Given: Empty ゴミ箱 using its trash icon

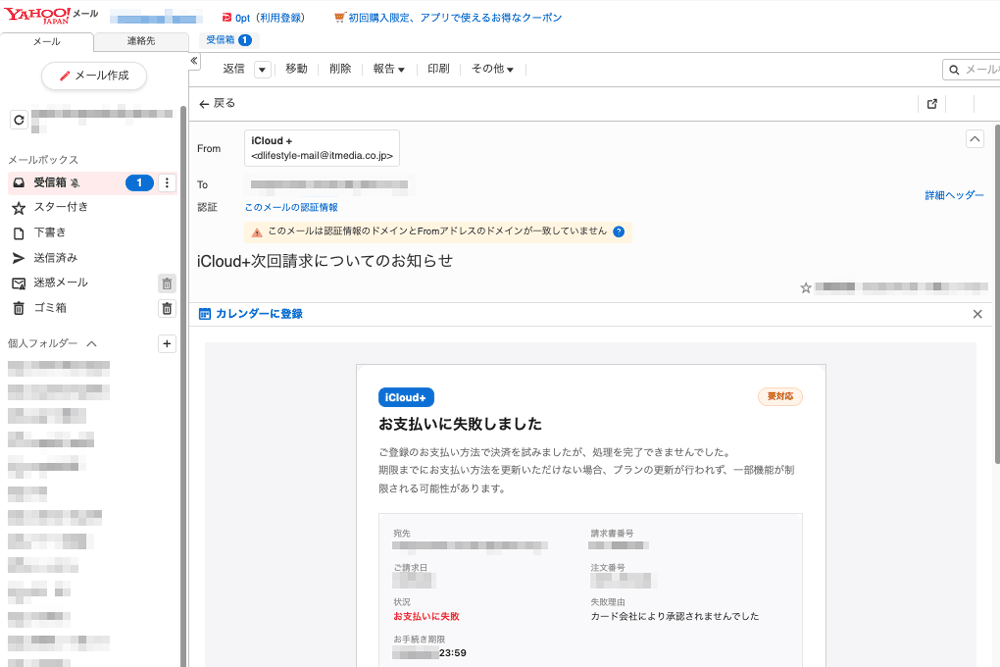Looking at the screenshot, I should (166, 308).
